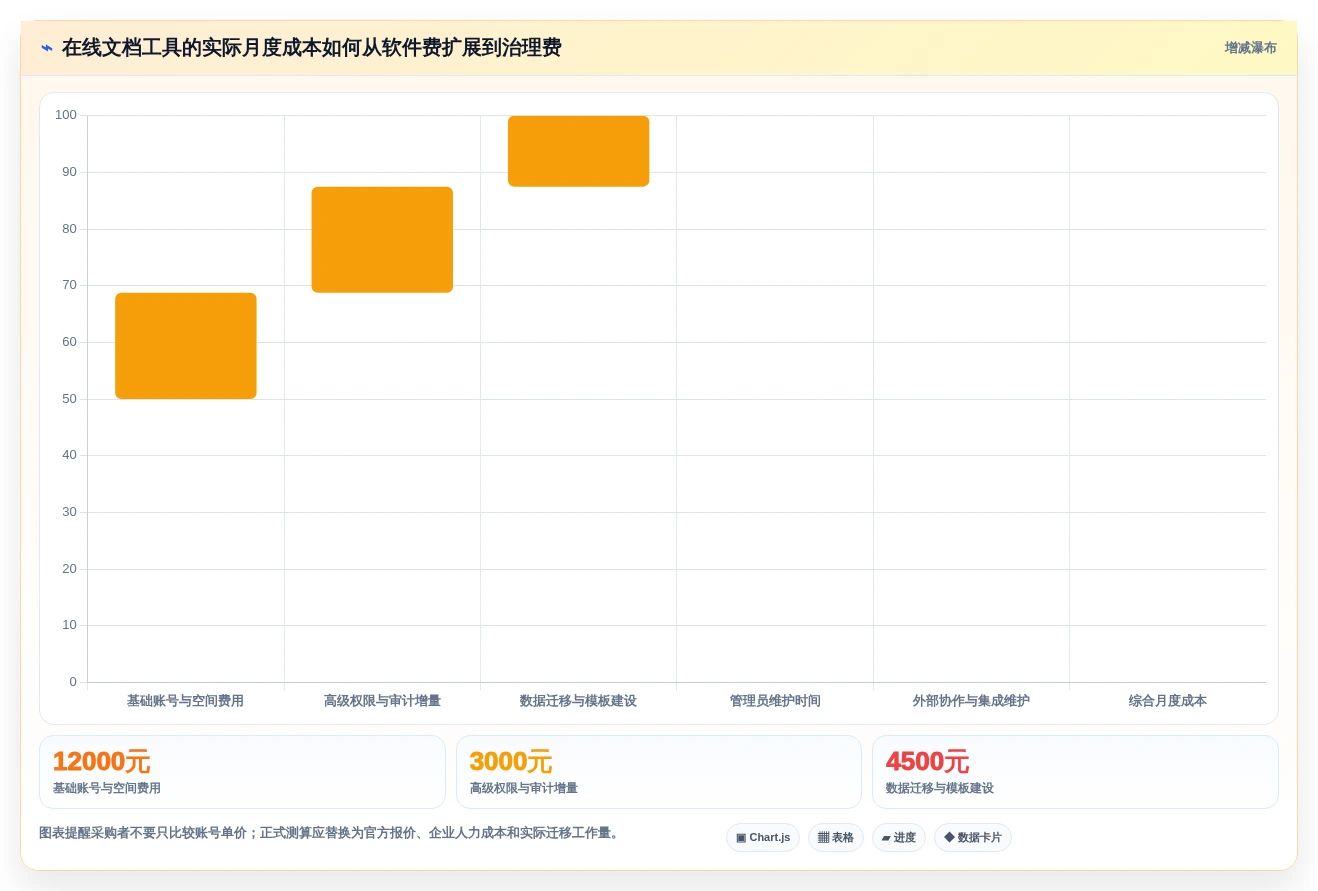The height and width of the screenshot is (891, 1318).
Task: Click the 增减瀑布 label in header
Action: point(1250,48)
